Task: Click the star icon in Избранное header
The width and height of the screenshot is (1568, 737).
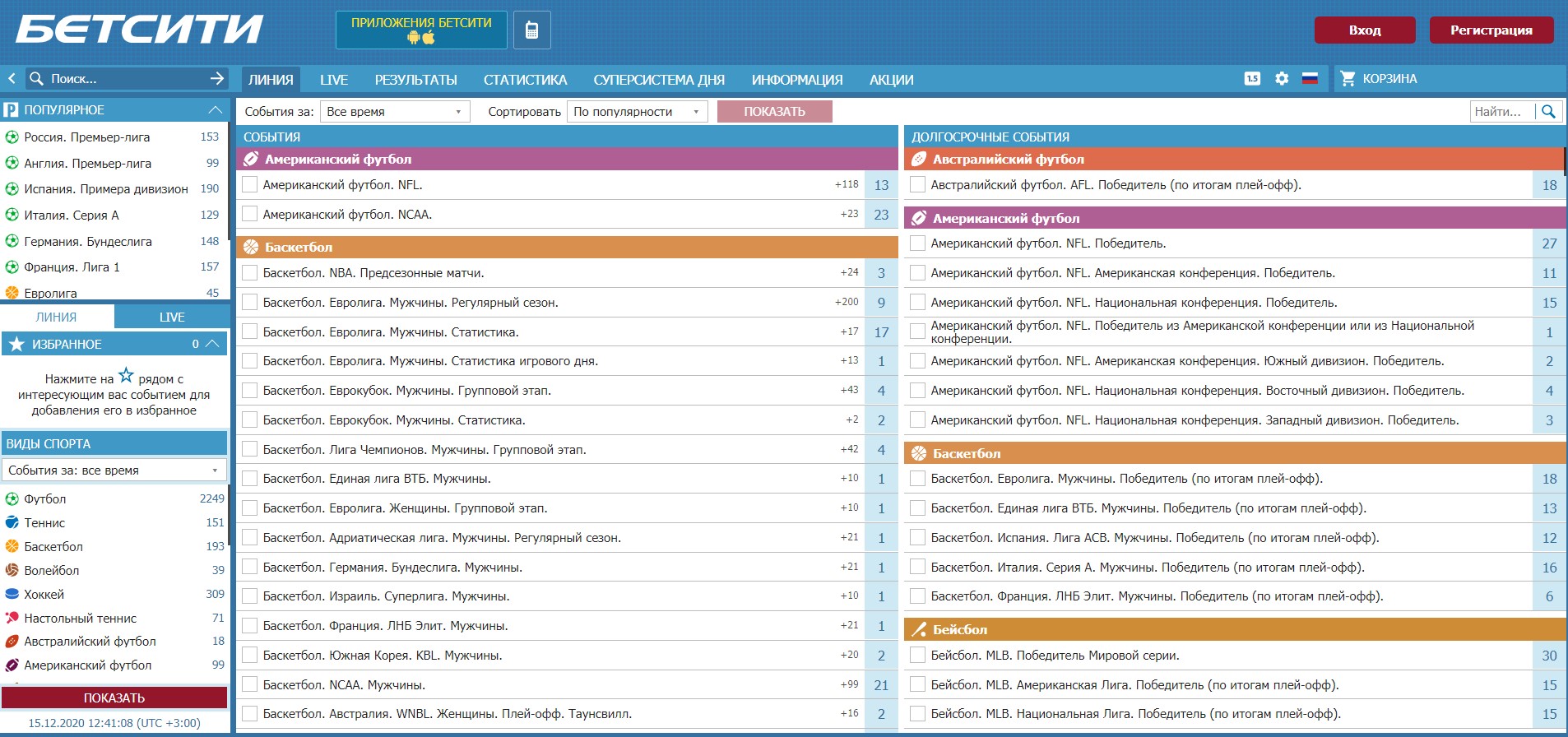Action: tap(17, 344)
